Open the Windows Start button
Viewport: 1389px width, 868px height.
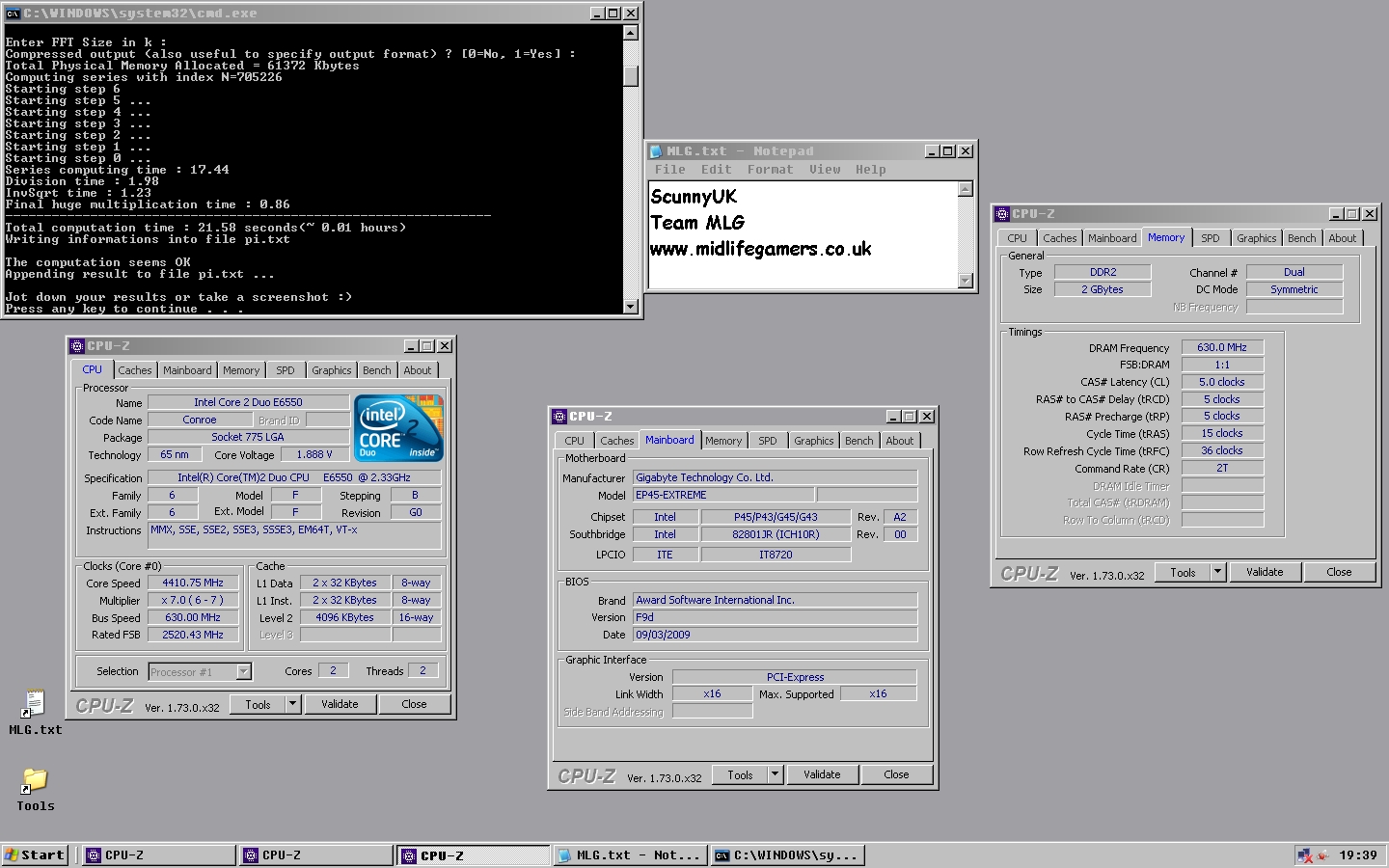click(x=35, y=854)
